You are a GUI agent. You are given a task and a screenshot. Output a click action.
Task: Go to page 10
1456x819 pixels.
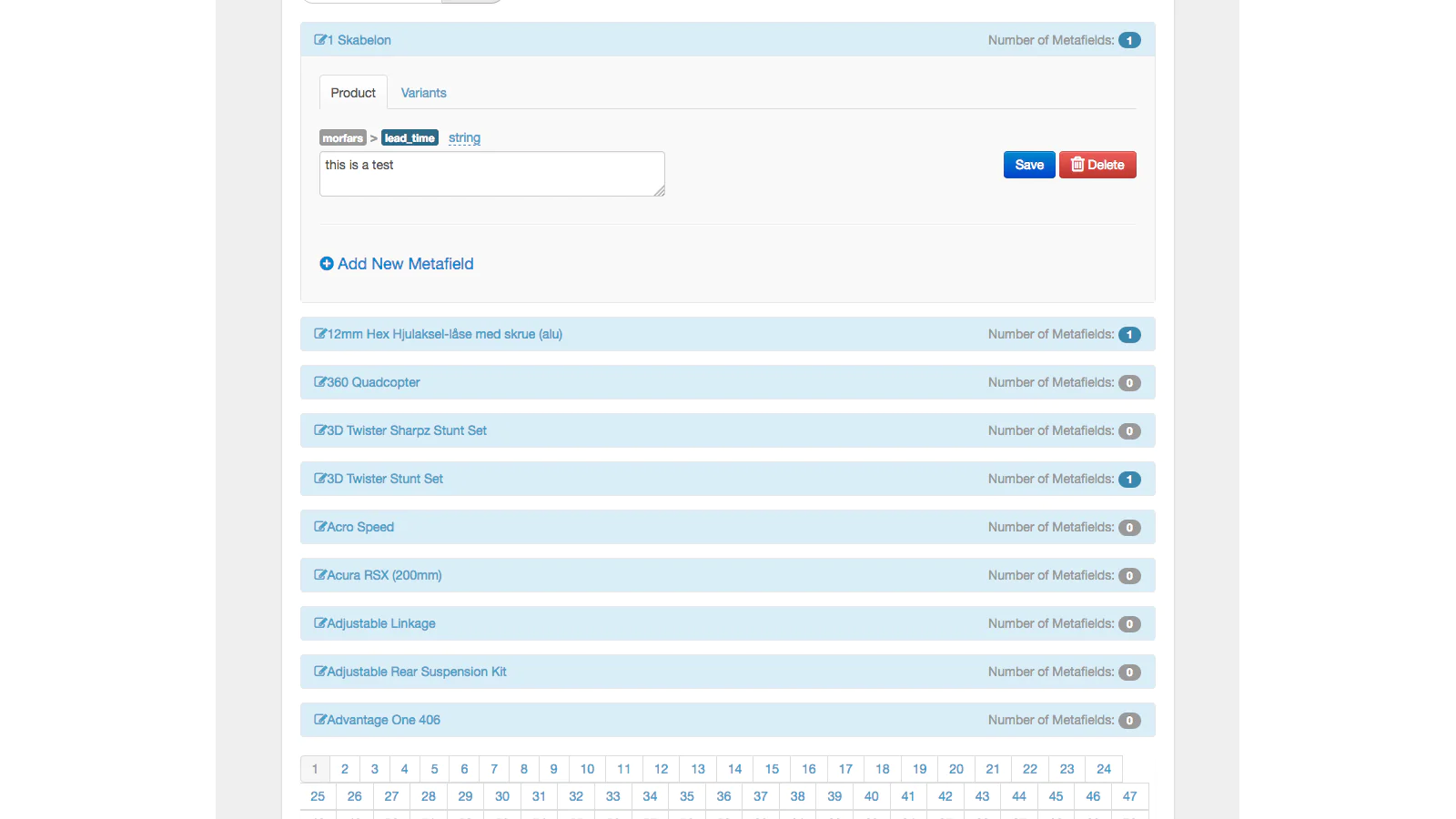pos(588,769)
